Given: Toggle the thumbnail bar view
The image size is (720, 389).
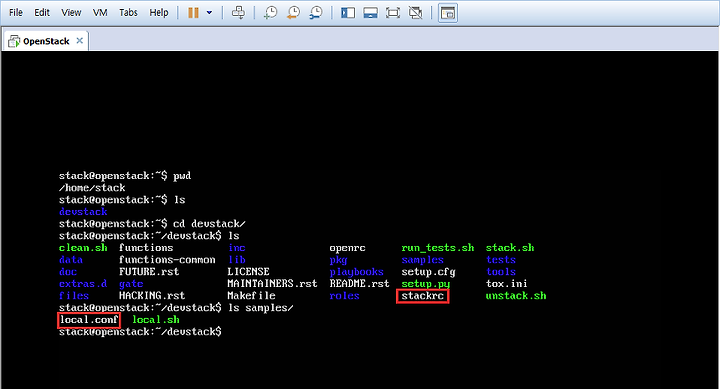Looking at the screenshot, I should (370, 13).
